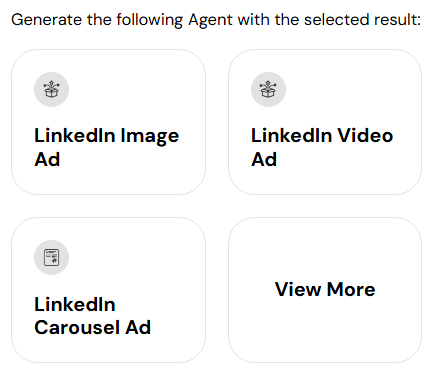431x369 pixels.
Task: Tap the gray circle icon above Image Ad
Action: tap(51, 89)
